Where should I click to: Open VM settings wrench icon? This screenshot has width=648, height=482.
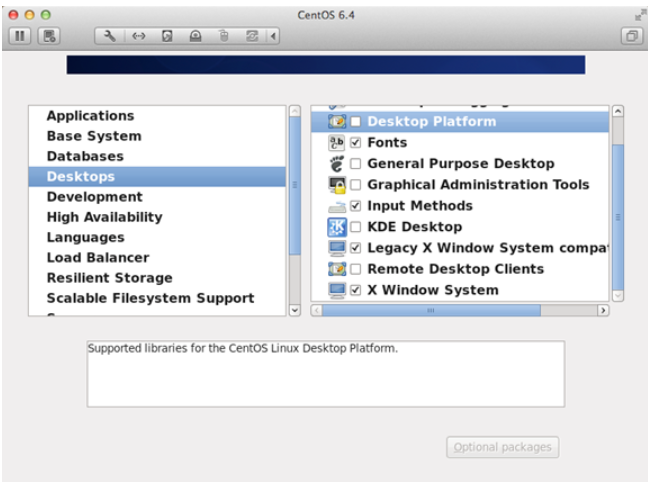pyautogui.click(x=110, y=36)
